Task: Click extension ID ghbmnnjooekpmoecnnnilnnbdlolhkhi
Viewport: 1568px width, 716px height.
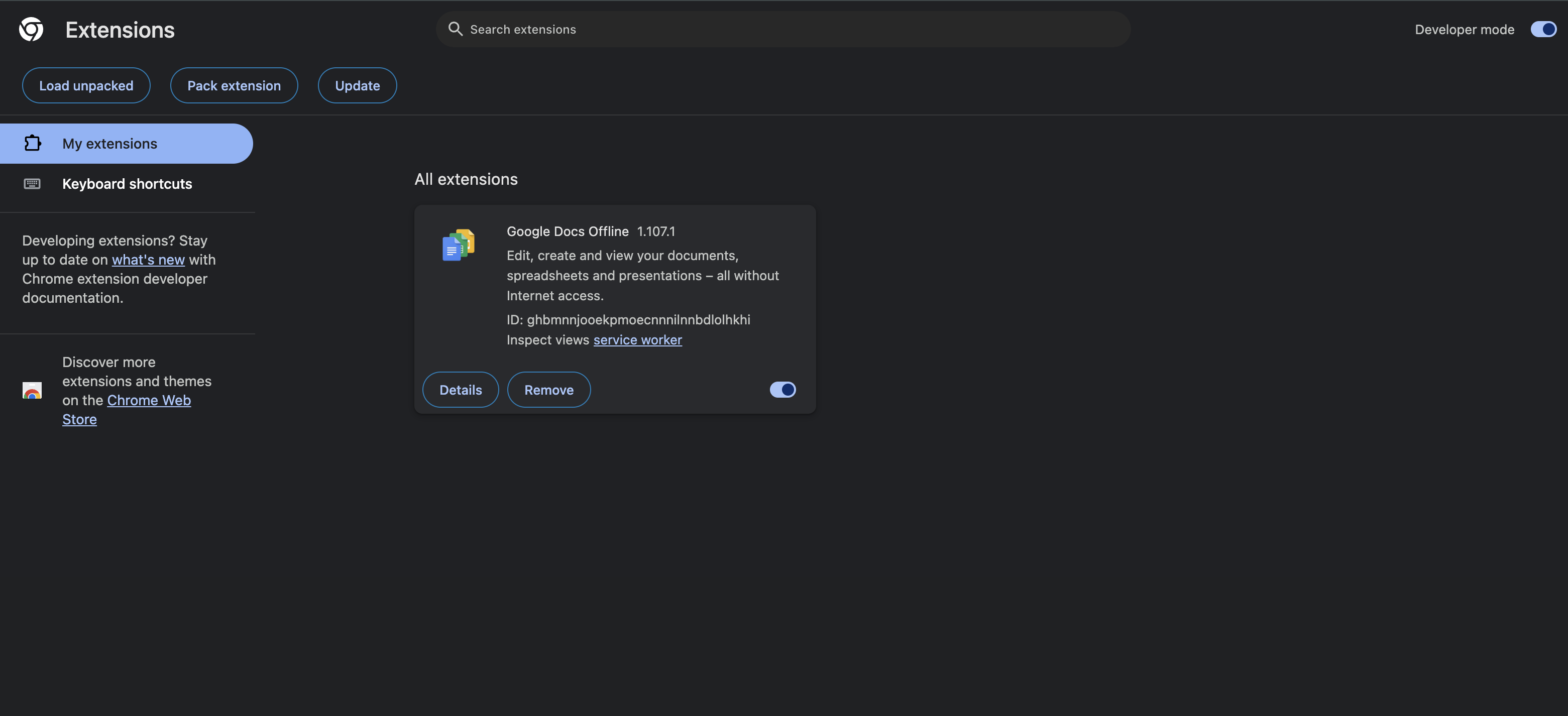Action: pos(638,319)
